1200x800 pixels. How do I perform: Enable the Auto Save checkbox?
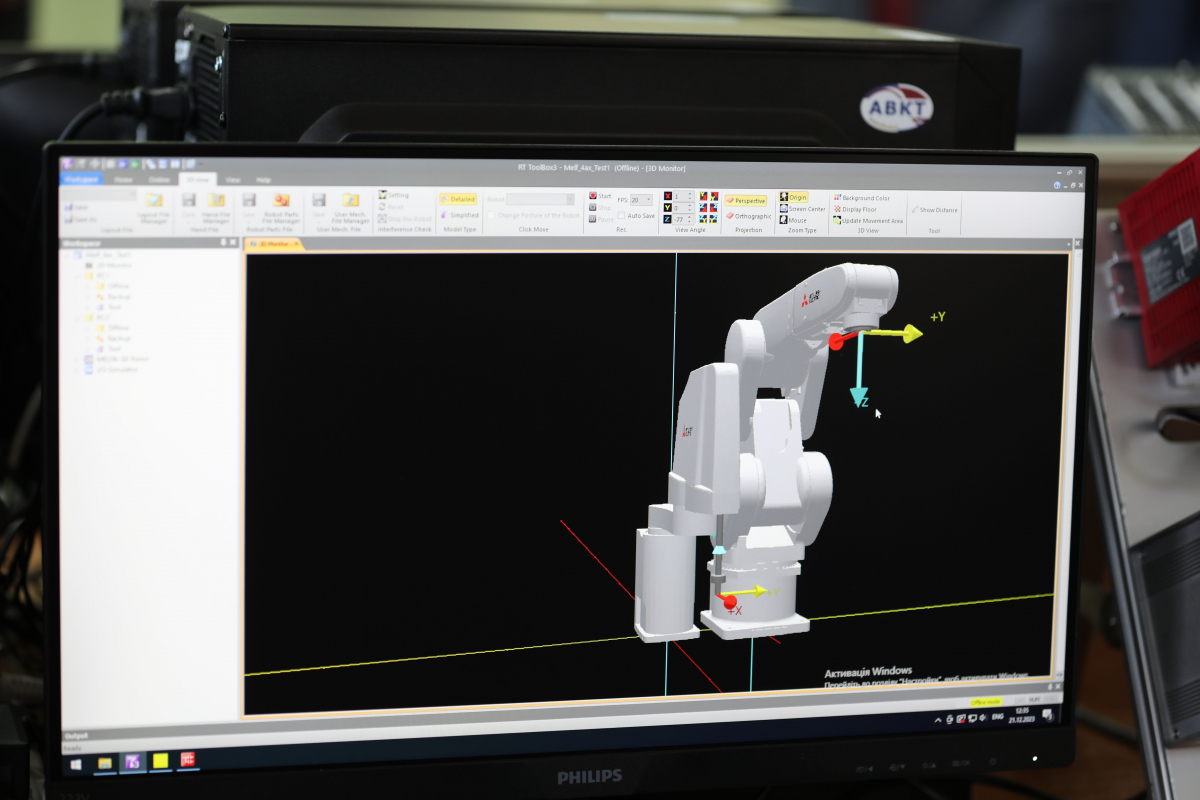coord(621,216)
